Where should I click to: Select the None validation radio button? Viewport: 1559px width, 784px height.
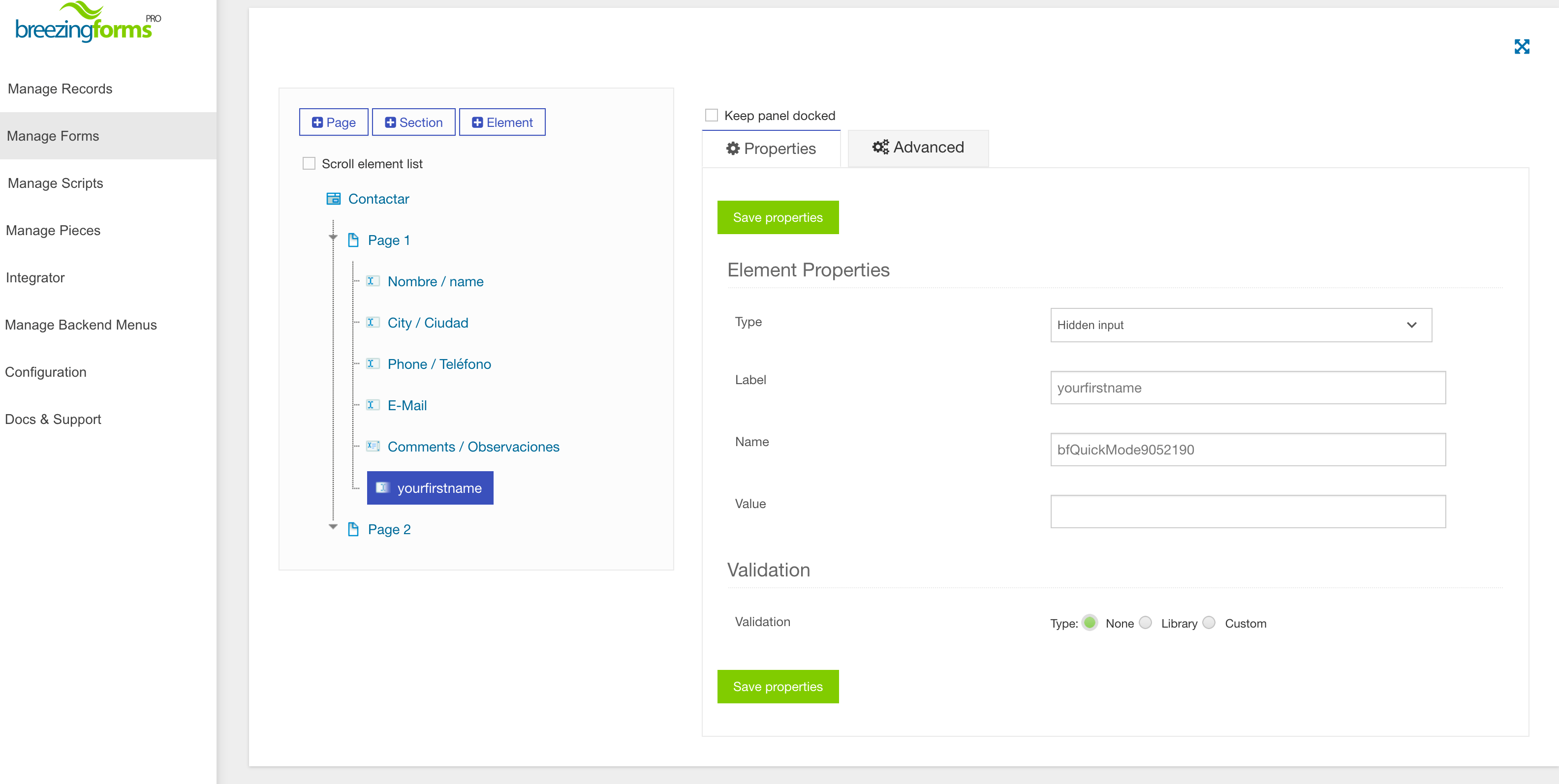point(1090,623)
